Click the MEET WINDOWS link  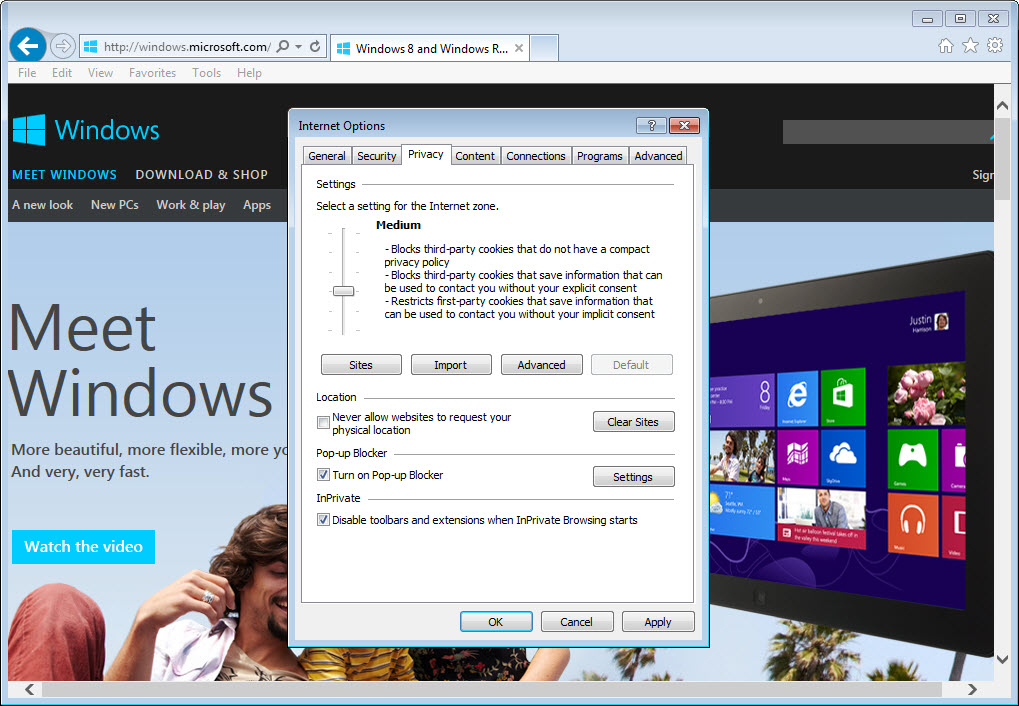(64, 174)
